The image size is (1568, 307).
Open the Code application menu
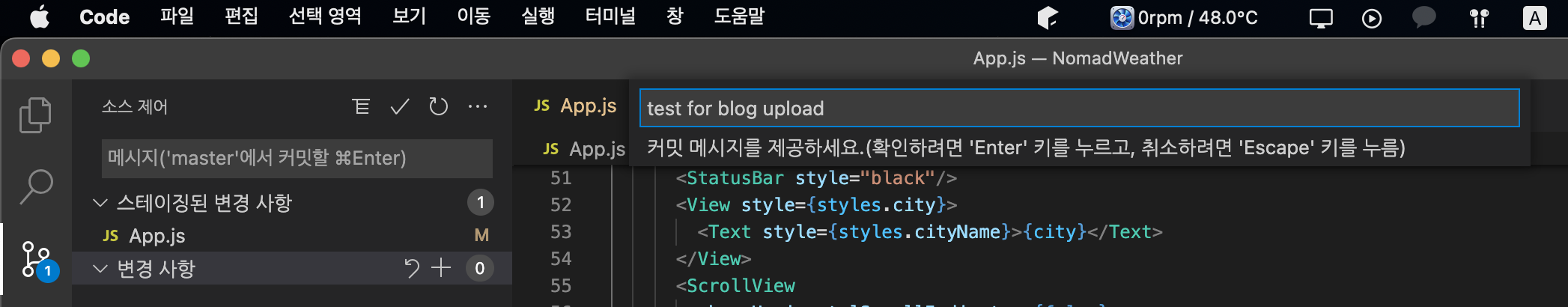[104, 16]
